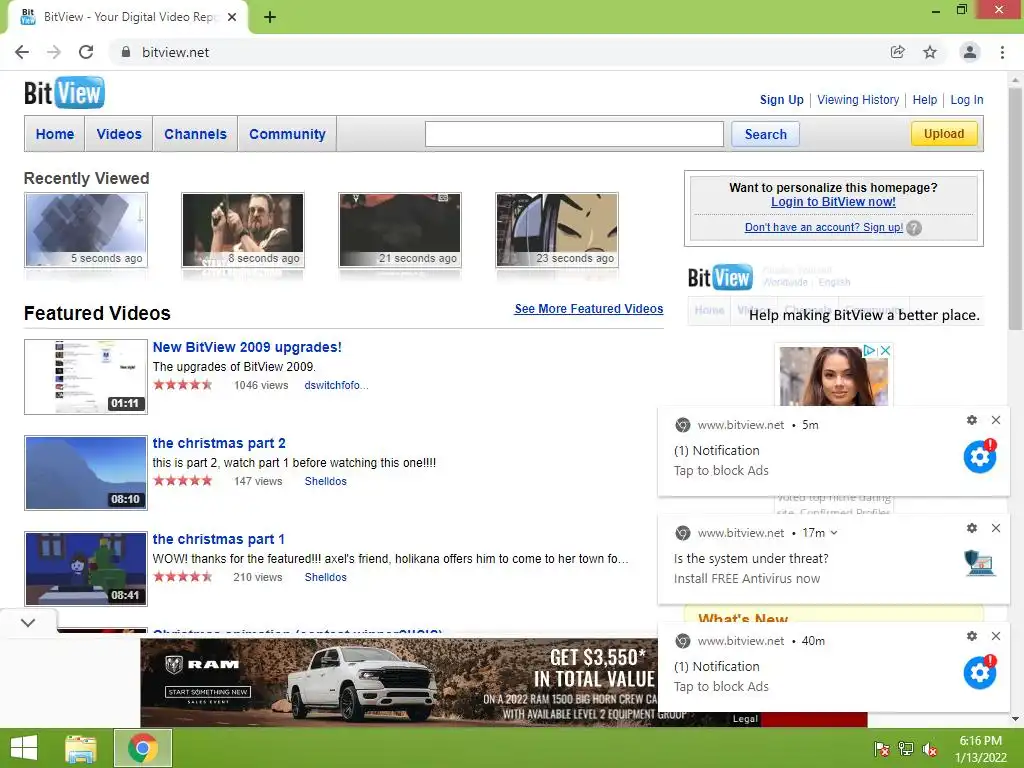Open a new browser tab with plus icon
The image size is (1024, 768).
[x=270, y=17]
